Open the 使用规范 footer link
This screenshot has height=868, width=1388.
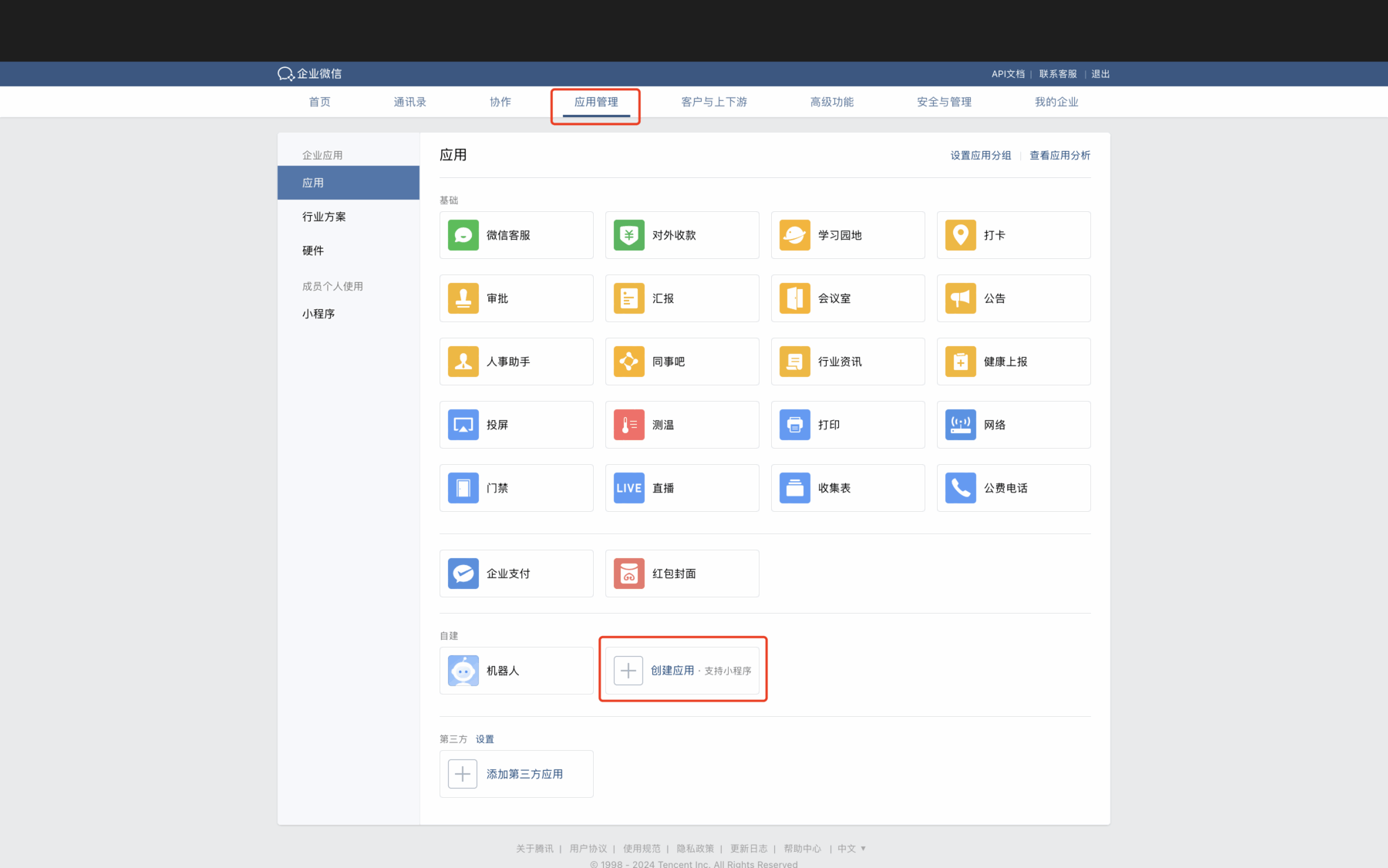coord(642,849)
